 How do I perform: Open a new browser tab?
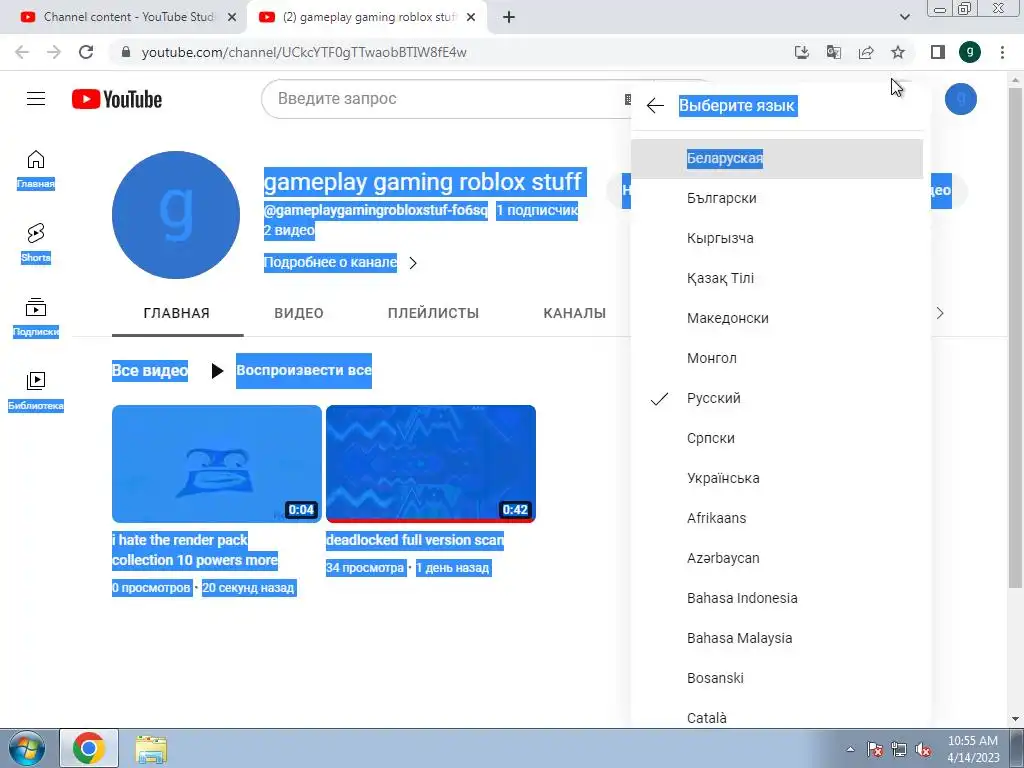click(509, 18)
